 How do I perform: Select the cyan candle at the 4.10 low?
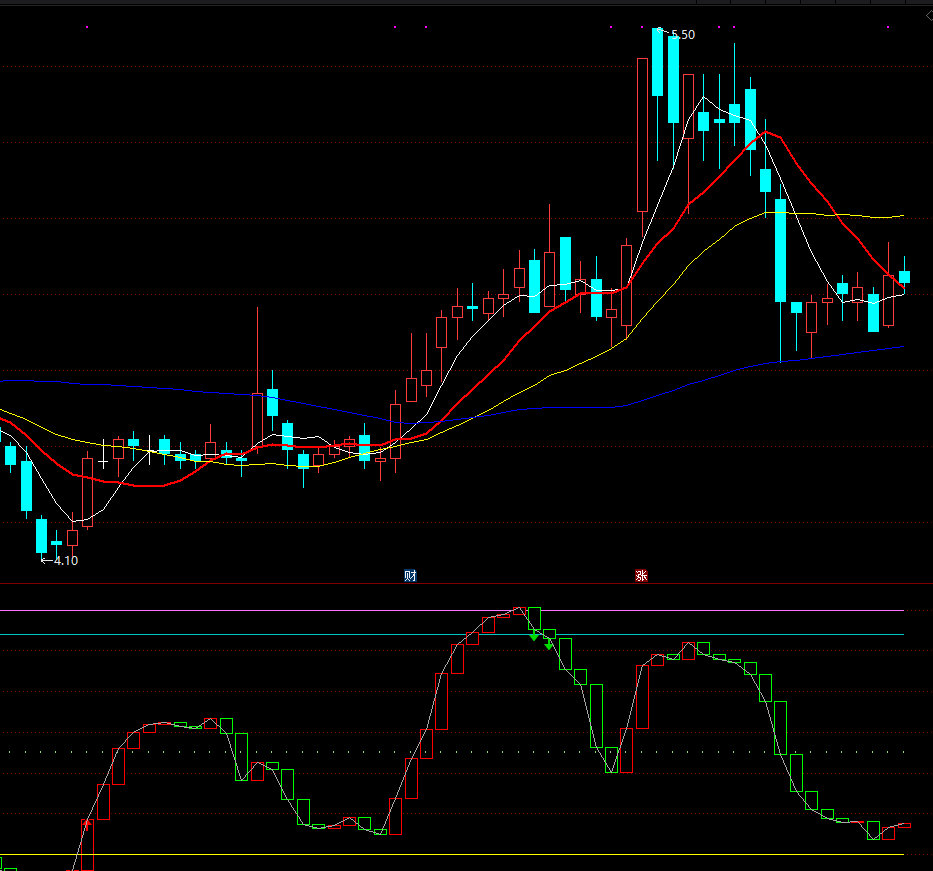coord(42,536)
